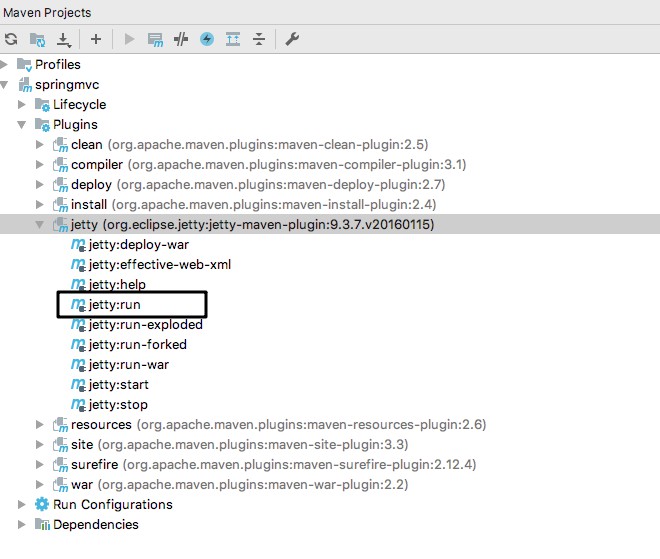Viewport: 660px width, 559px height.
Task: Open Maven settings wrench icon
Action: click(x=292, y=39)
